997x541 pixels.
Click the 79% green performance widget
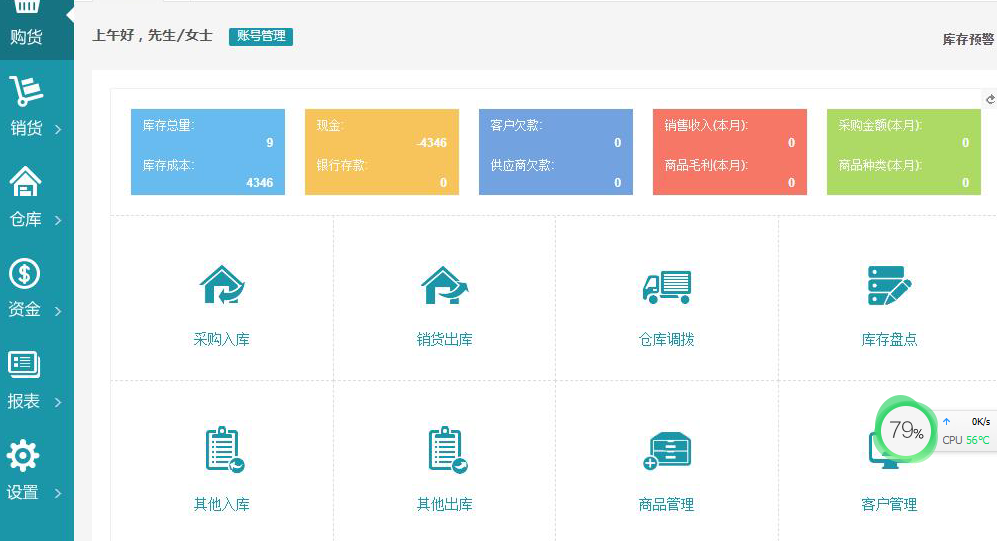905,431
